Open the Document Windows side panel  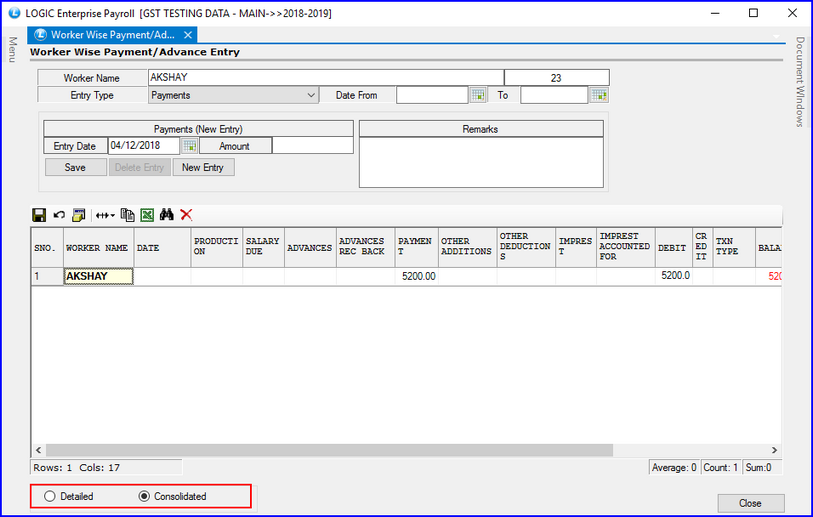click(x=800, y=82)
